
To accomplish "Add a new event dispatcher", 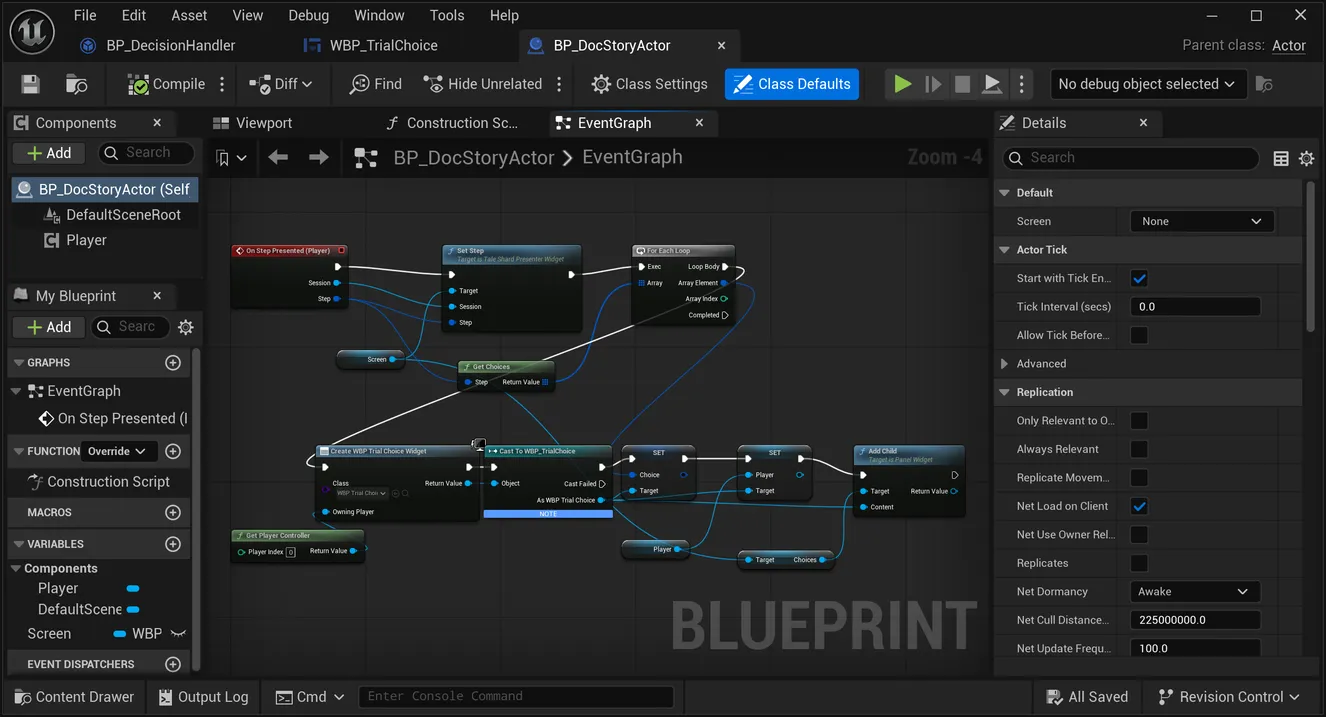I will pyautogui.click(x=173, y=664).
